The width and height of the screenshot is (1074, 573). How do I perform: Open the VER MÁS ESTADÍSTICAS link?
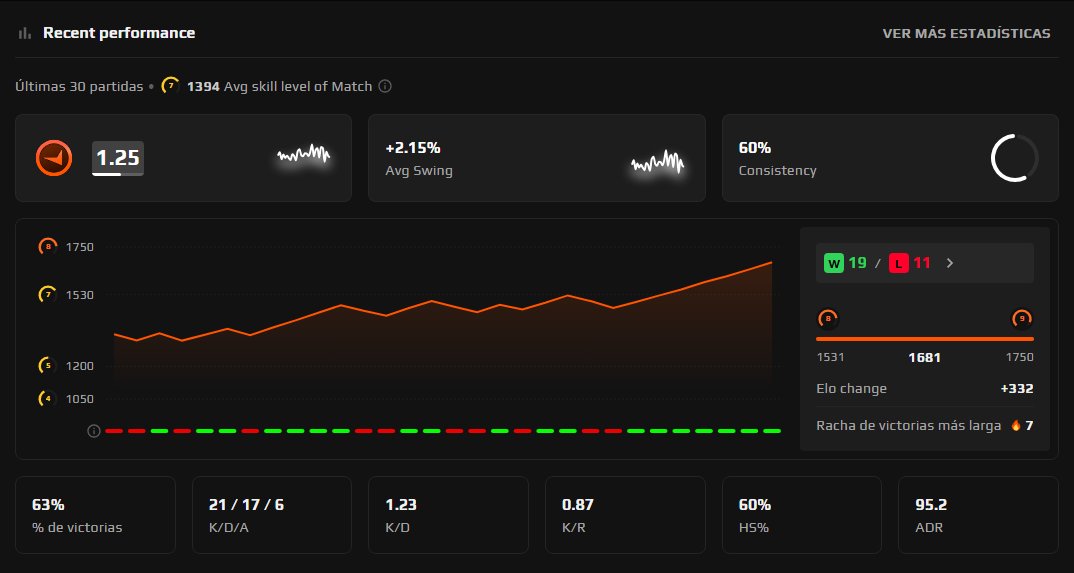(x=966, y=33)
